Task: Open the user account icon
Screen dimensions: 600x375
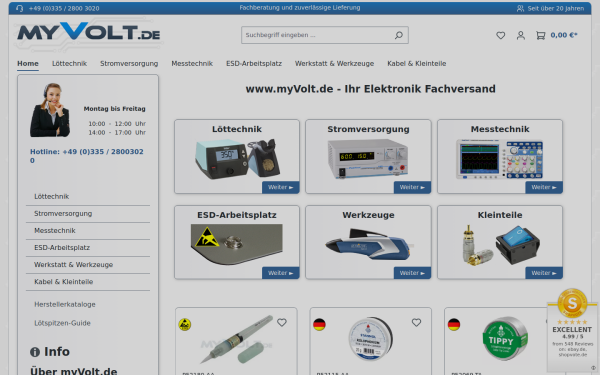Action: [x=520, y=35]
